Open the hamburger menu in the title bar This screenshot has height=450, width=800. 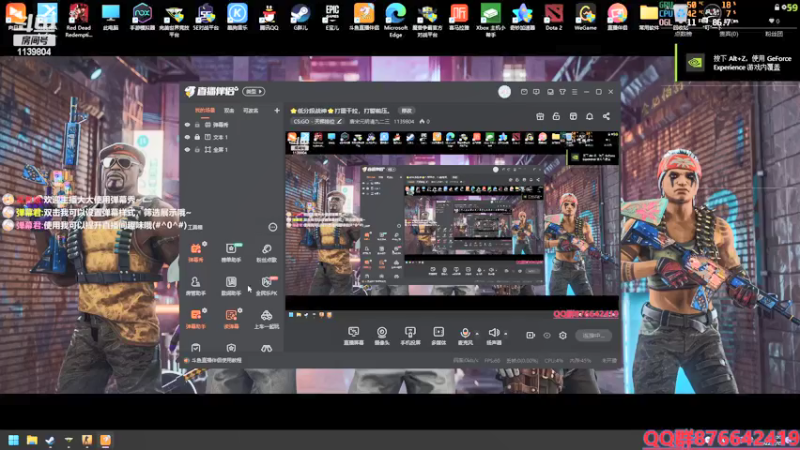coord(574,92)
